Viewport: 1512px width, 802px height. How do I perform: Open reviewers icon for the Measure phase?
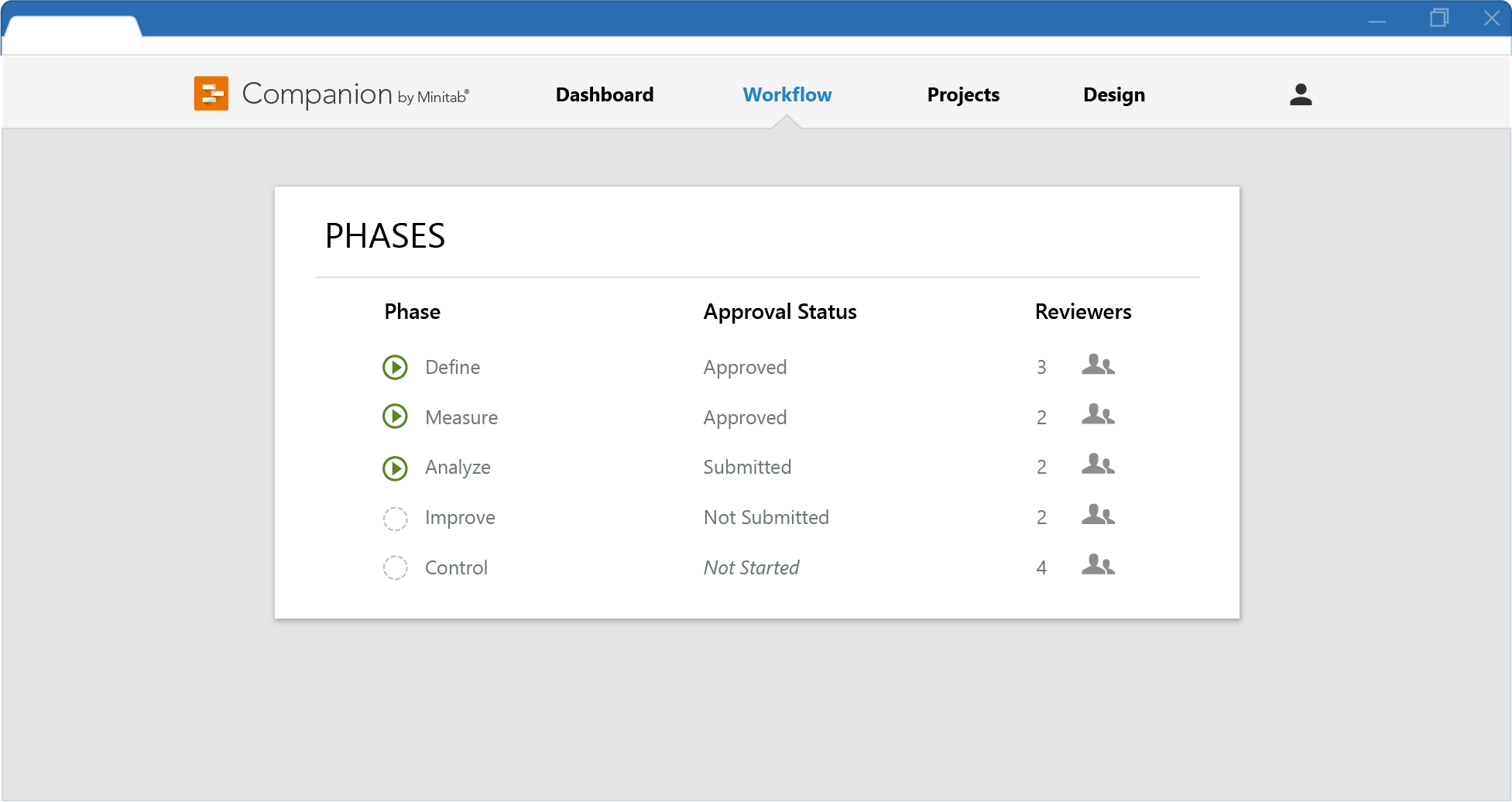pos(1098,415)
